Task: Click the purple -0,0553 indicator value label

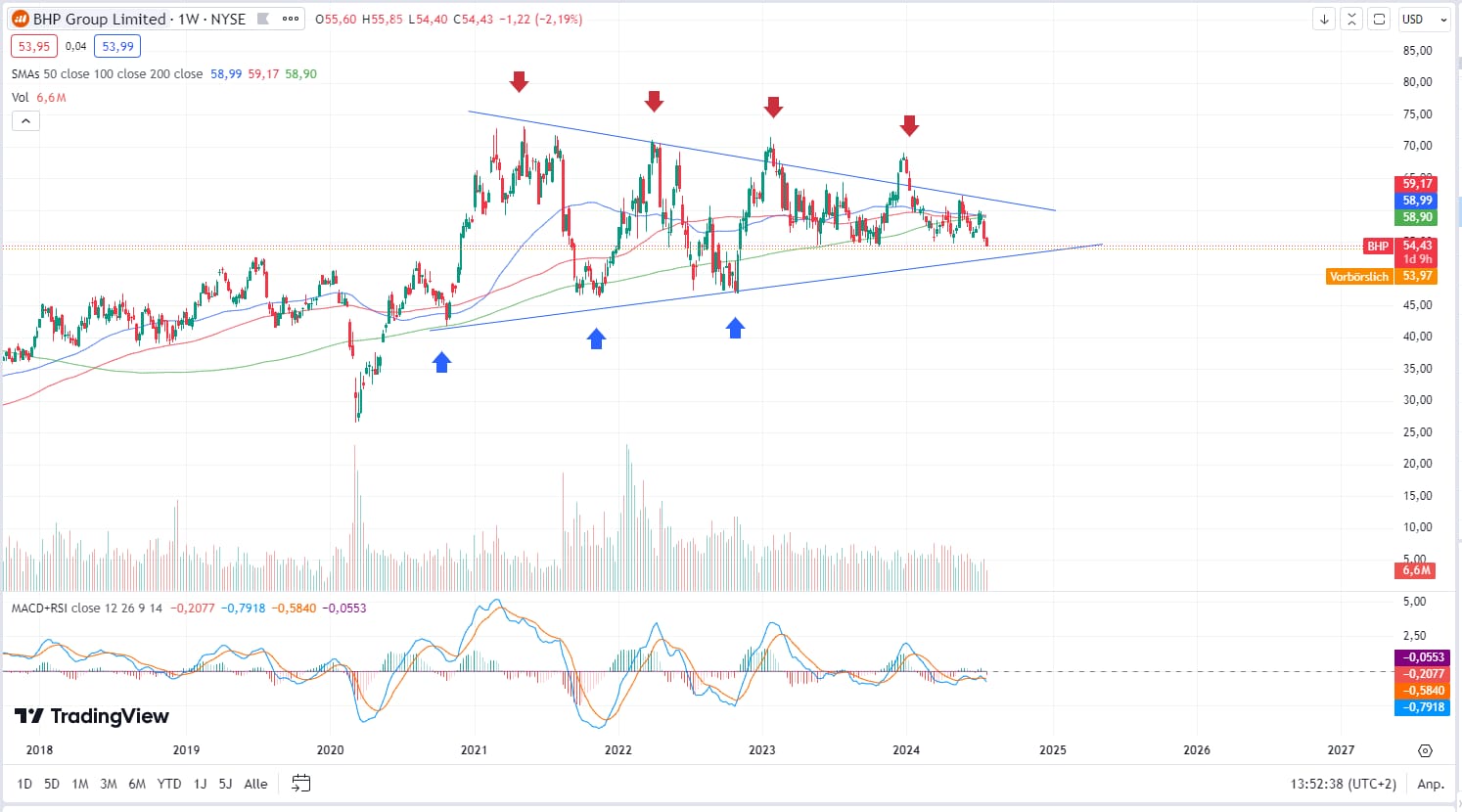Action: pyautogui.click(x=1422, y=657)
